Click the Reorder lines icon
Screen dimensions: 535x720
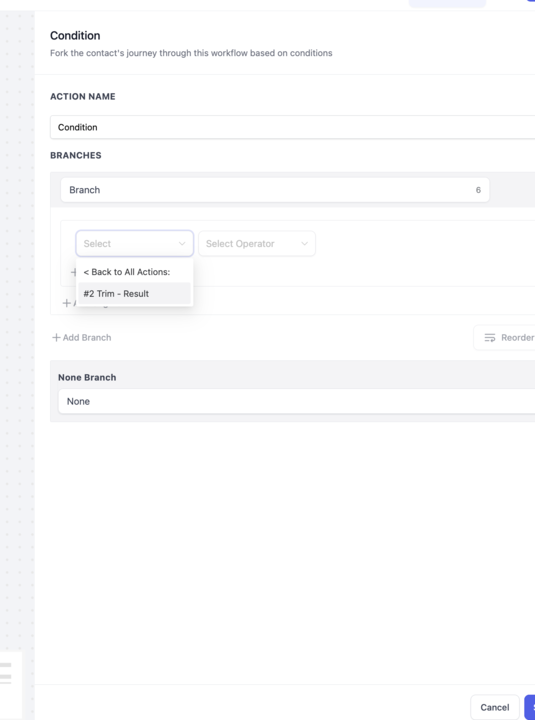490,338
